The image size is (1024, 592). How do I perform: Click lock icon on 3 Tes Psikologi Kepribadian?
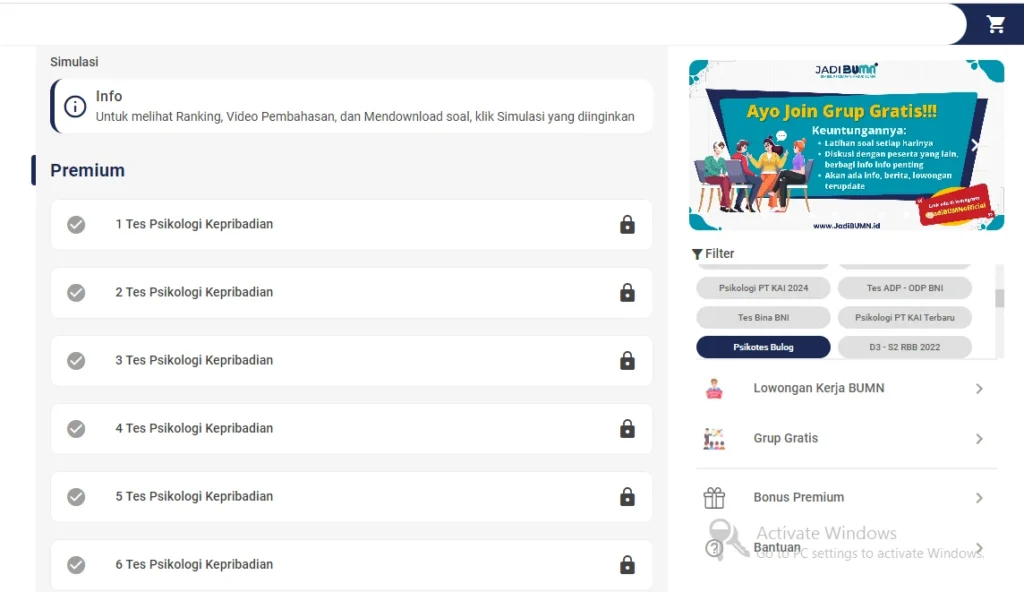click(x=627, y=360)
